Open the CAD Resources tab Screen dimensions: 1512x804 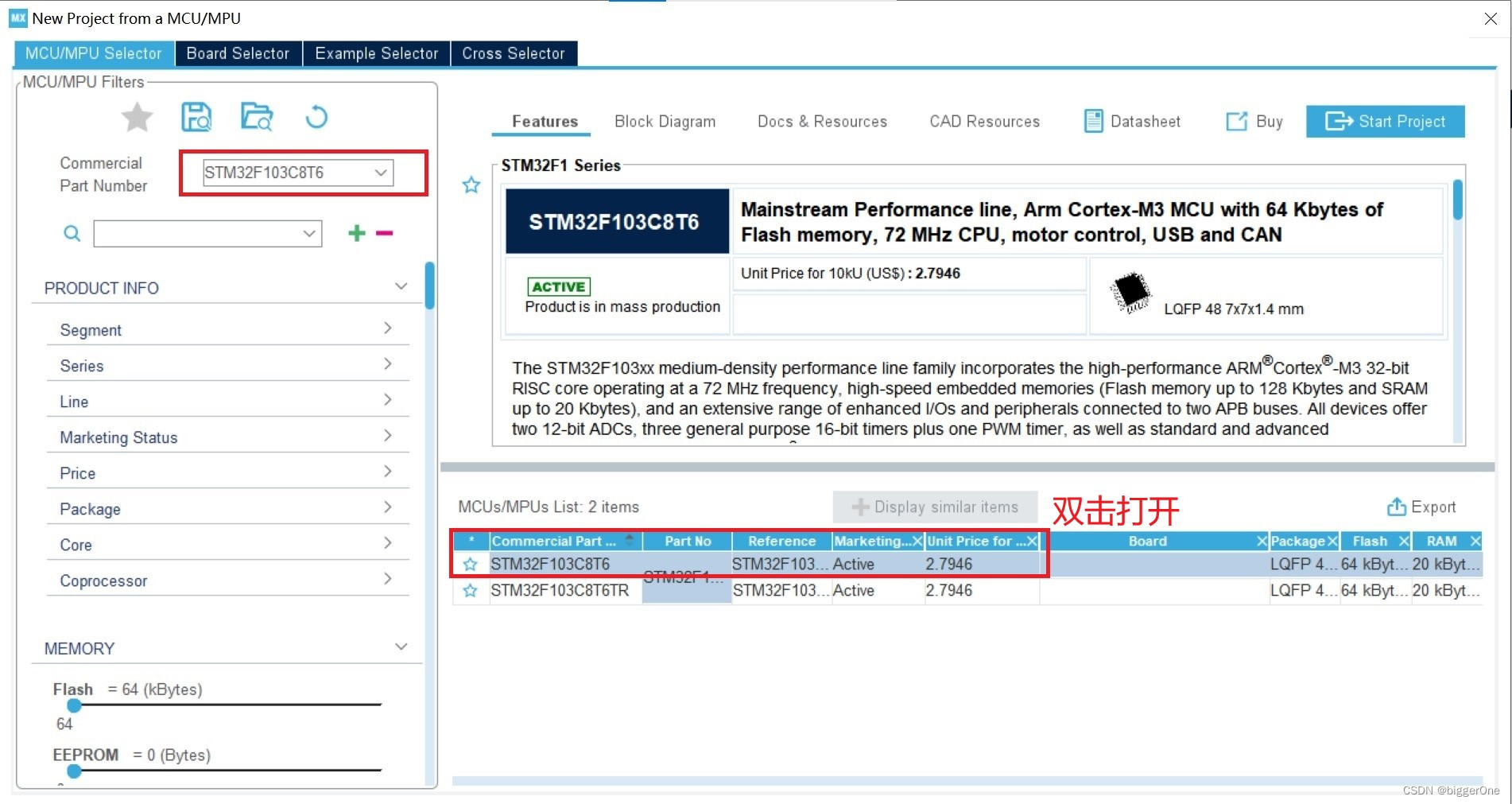point(984,121)
